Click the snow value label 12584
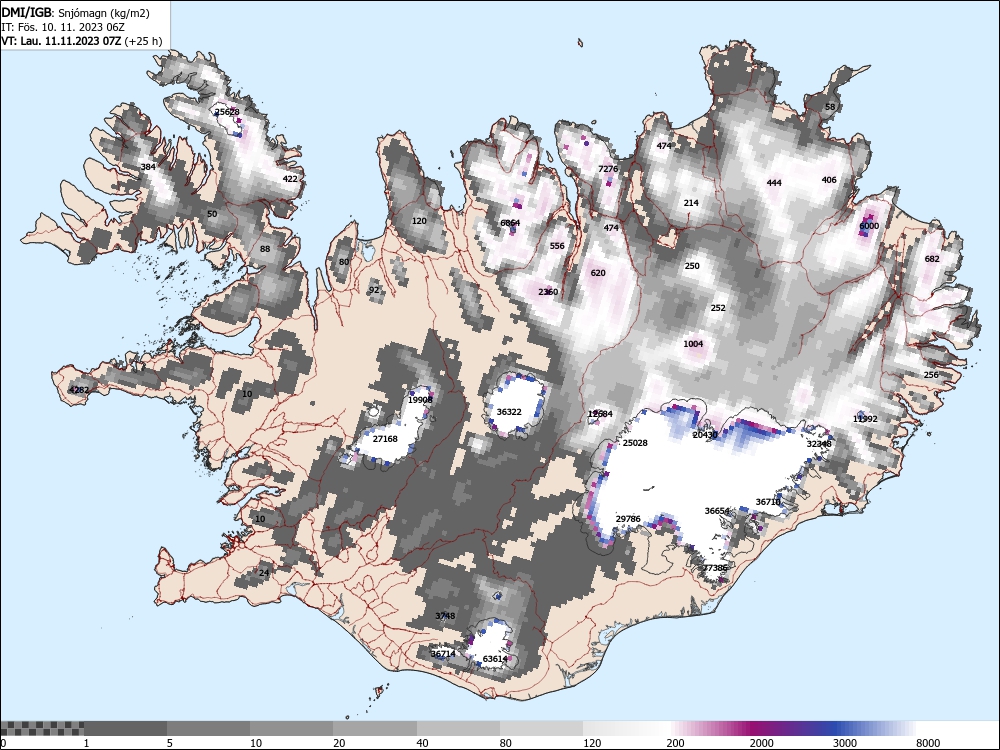Image resolution: width=1000 pixels, height=750 pixels. (x=600, y=414)
